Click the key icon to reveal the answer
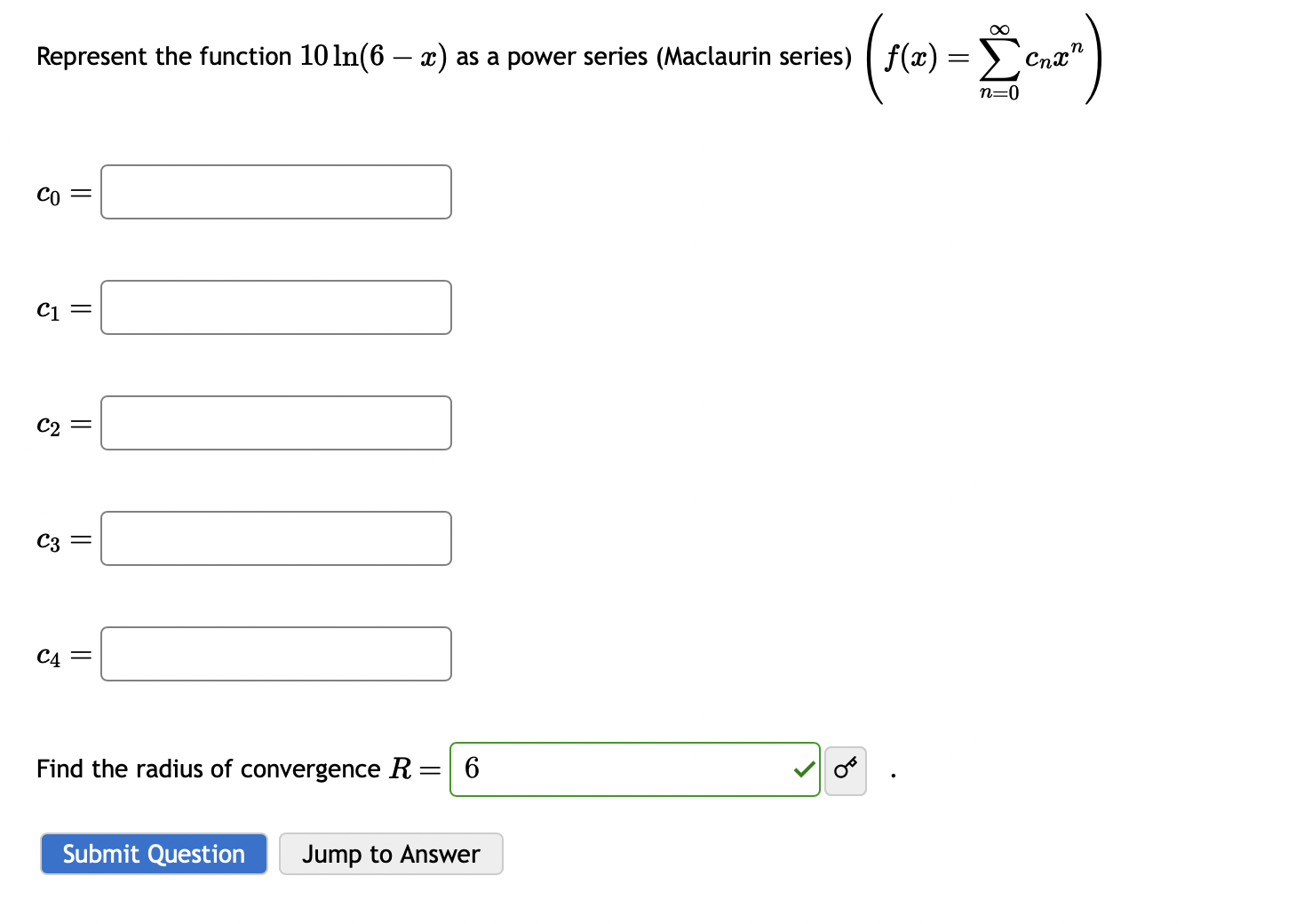 [845, 769]
